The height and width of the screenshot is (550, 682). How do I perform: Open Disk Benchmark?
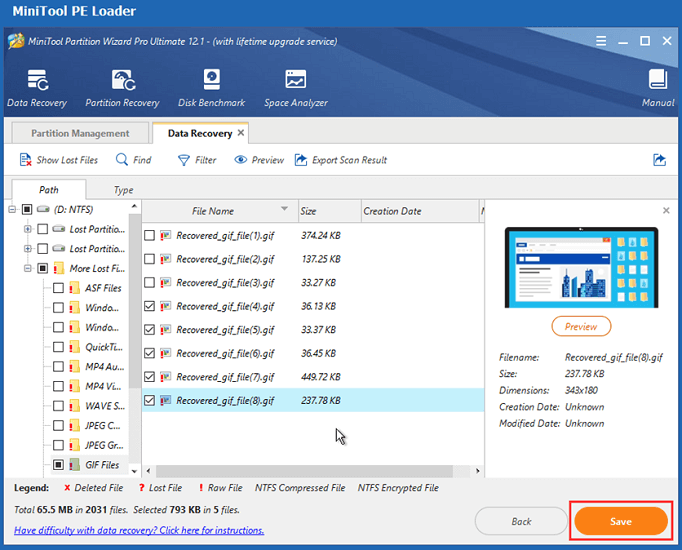211,88
